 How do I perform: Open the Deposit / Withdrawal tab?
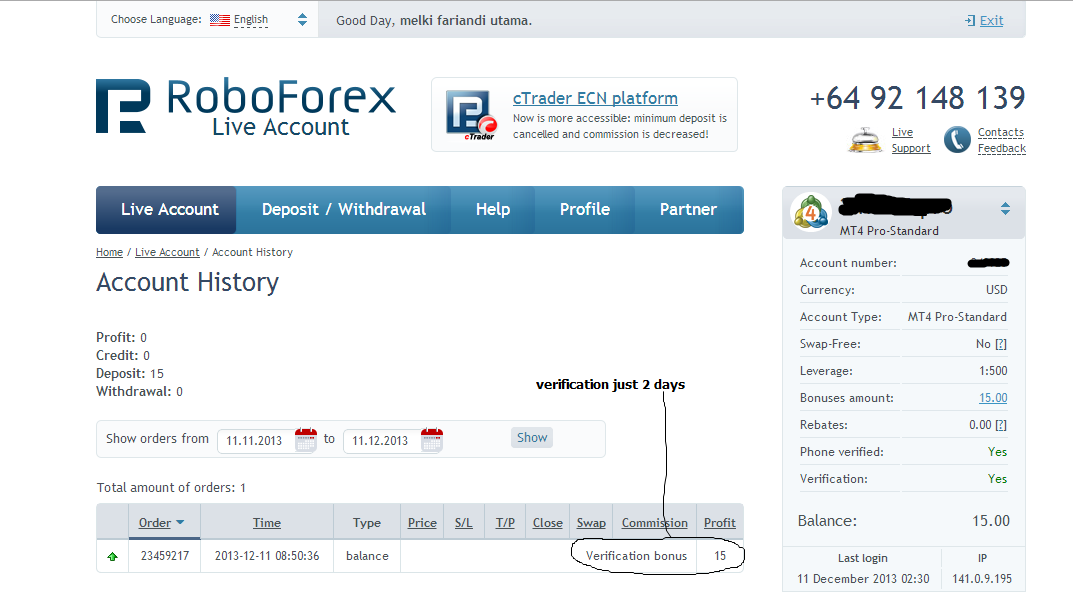point(344,209)
